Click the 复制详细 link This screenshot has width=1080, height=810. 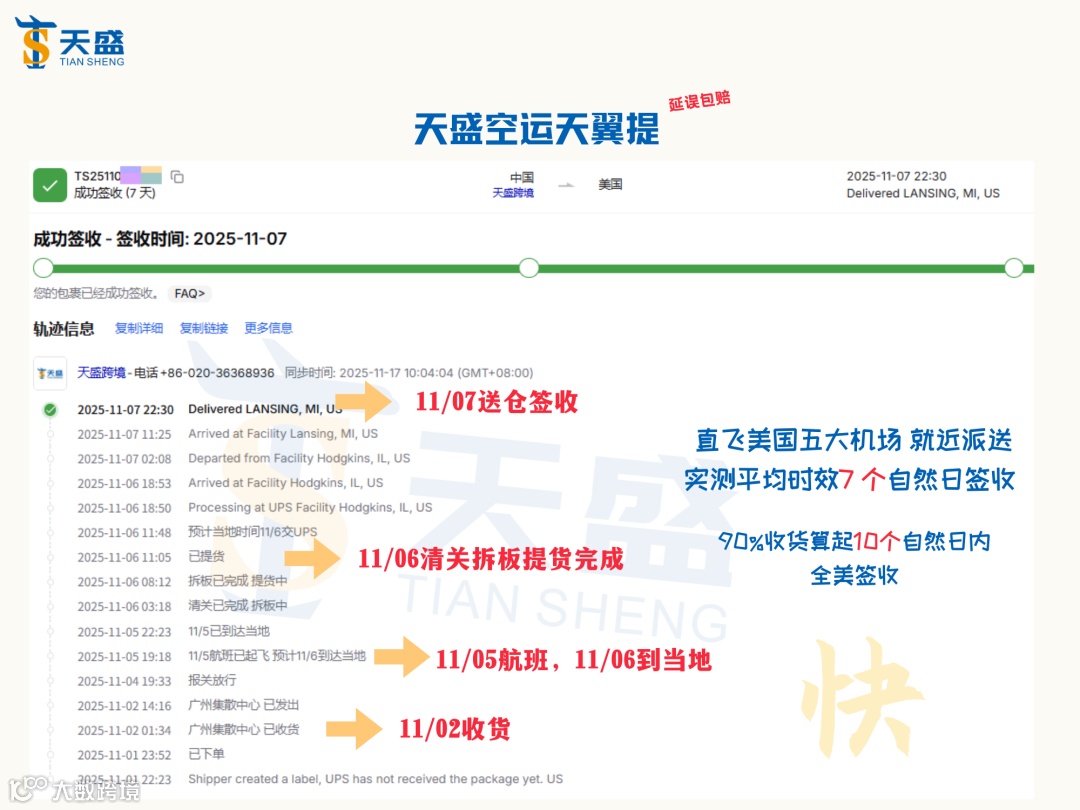click(x=138, y=328)
